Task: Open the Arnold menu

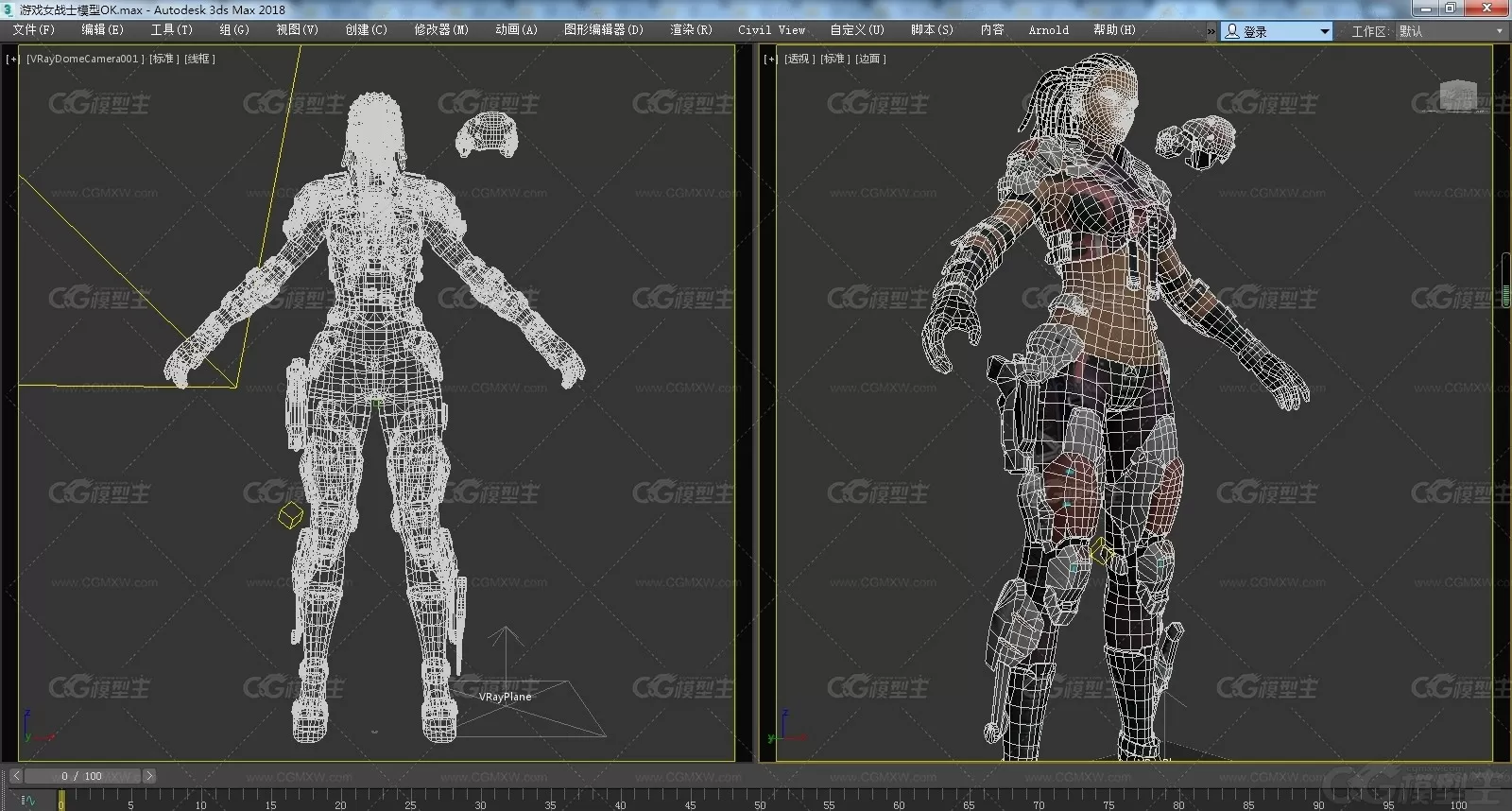Action: click(1049, 30)
